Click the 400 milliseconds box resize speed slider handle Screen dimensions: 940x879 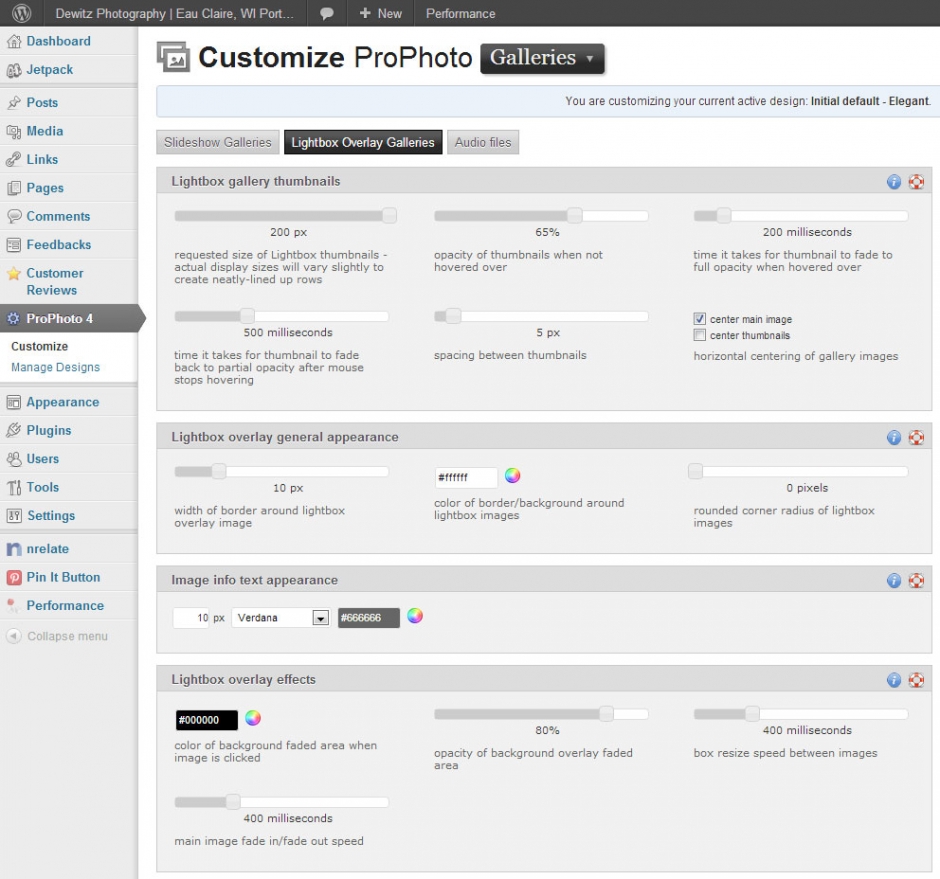pyautogui.click(x=752, y=714)
